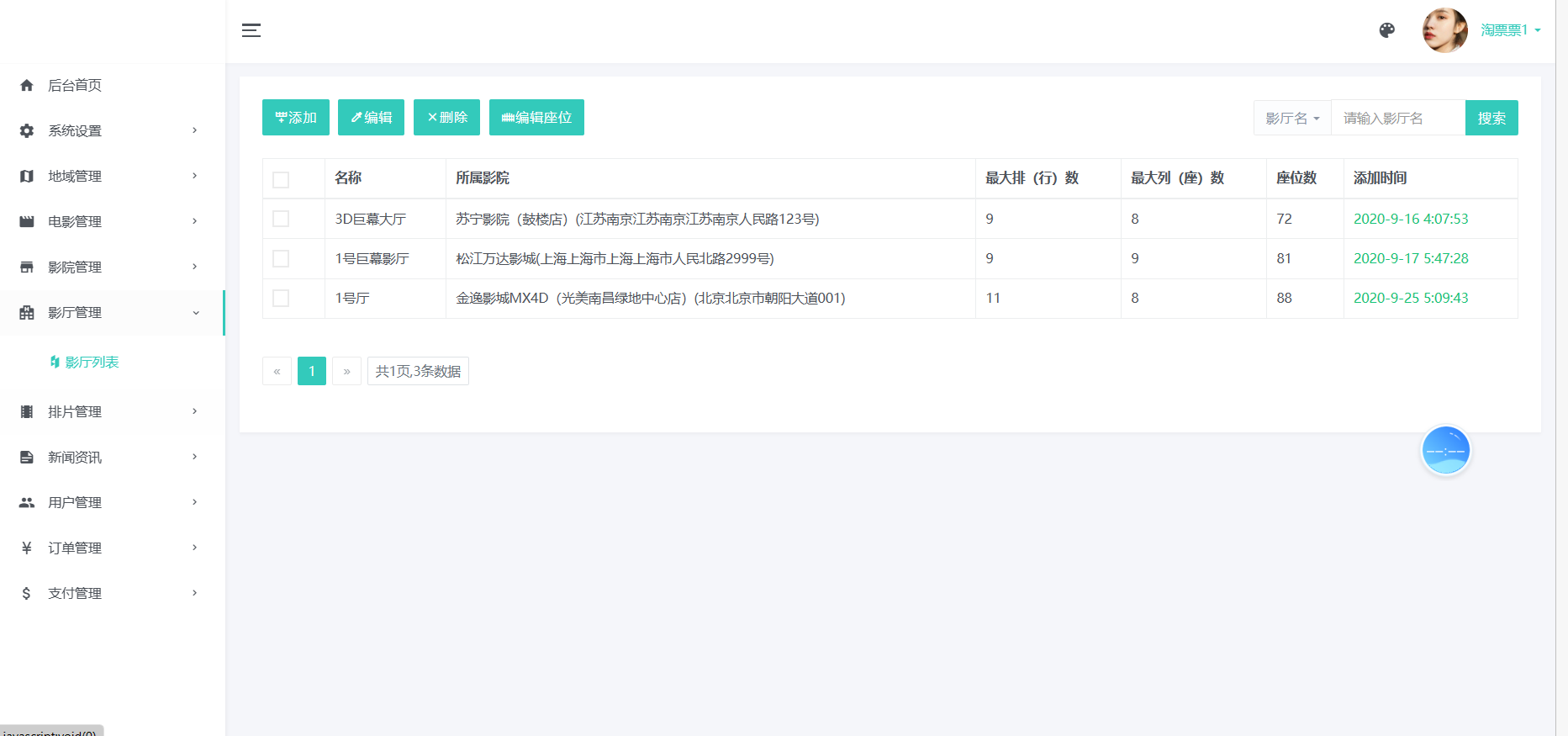
Task: Open the 影厅列表 submenu item
Action: point(92,362)
